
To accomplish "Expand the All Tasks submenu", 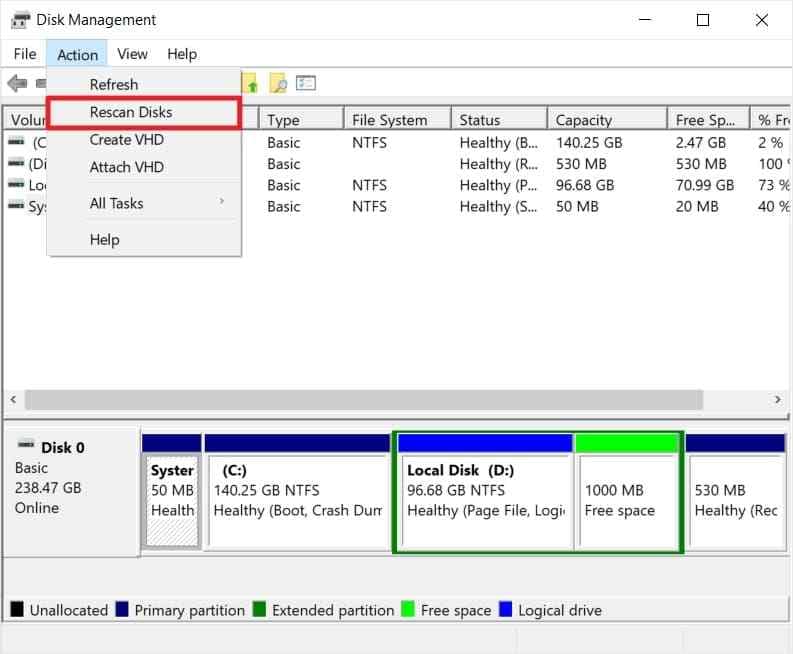I will click(144, 203).
